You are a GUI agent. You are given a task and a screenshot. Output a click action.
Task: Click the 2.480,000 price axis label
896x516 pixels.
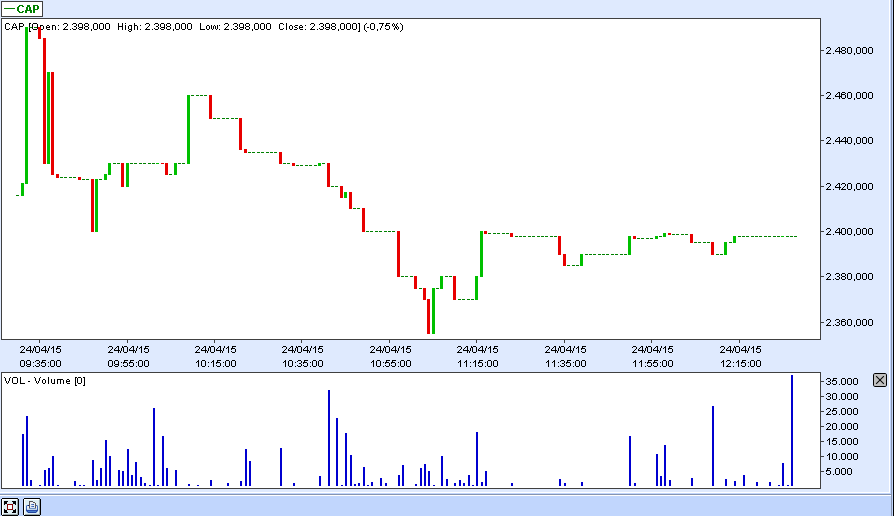tap(850, 50)
